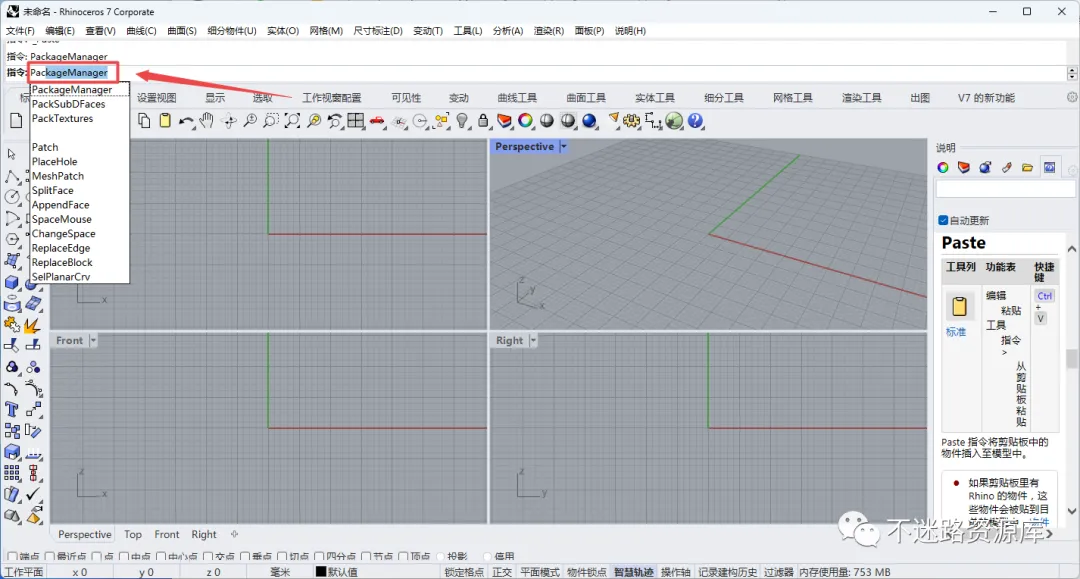1080x579 pixels.
Task: Click the Zoom Window dashed-box icon
Action: coord(271,121)
